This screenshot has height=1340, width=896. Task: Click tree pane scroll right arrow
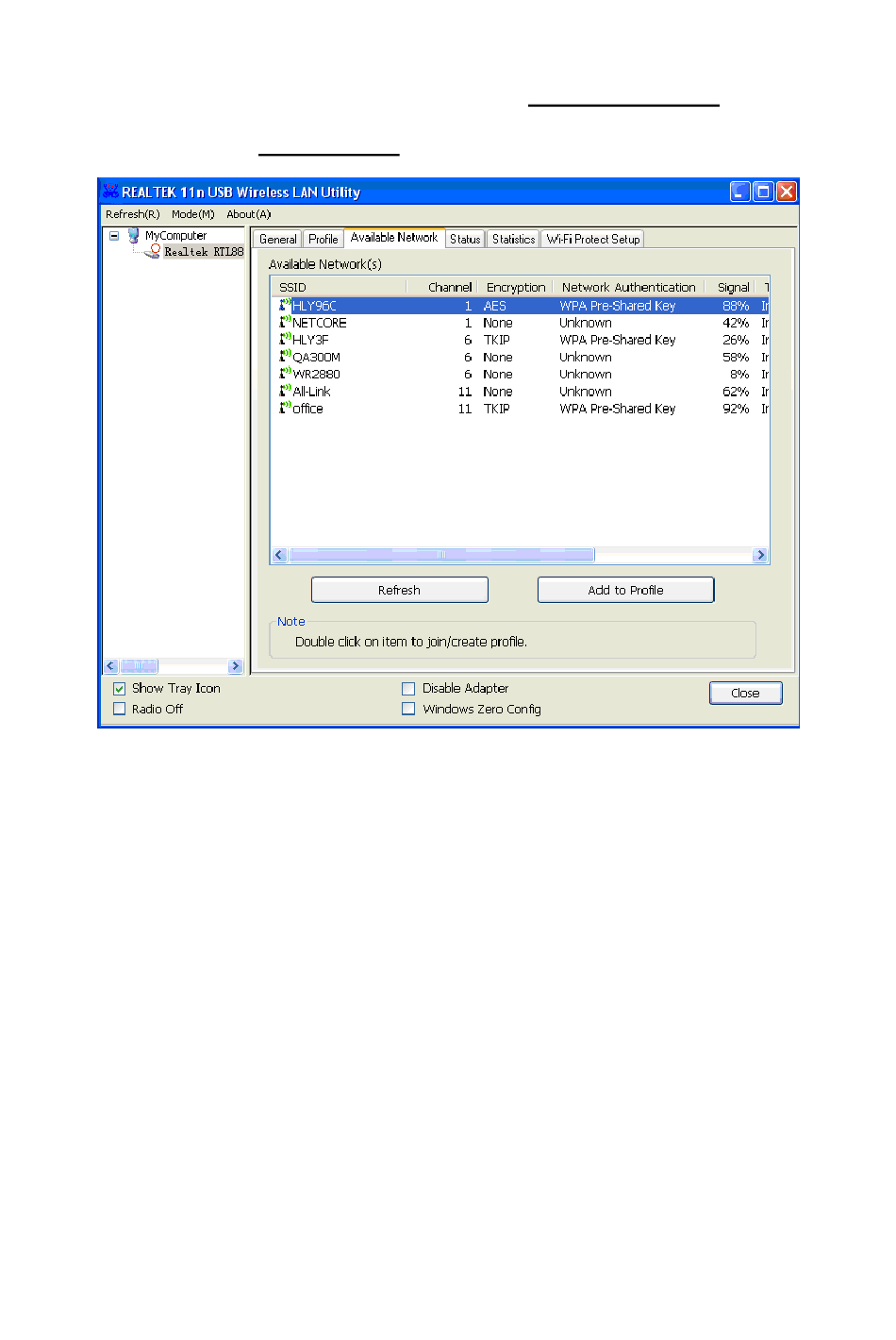click(236, 666)
